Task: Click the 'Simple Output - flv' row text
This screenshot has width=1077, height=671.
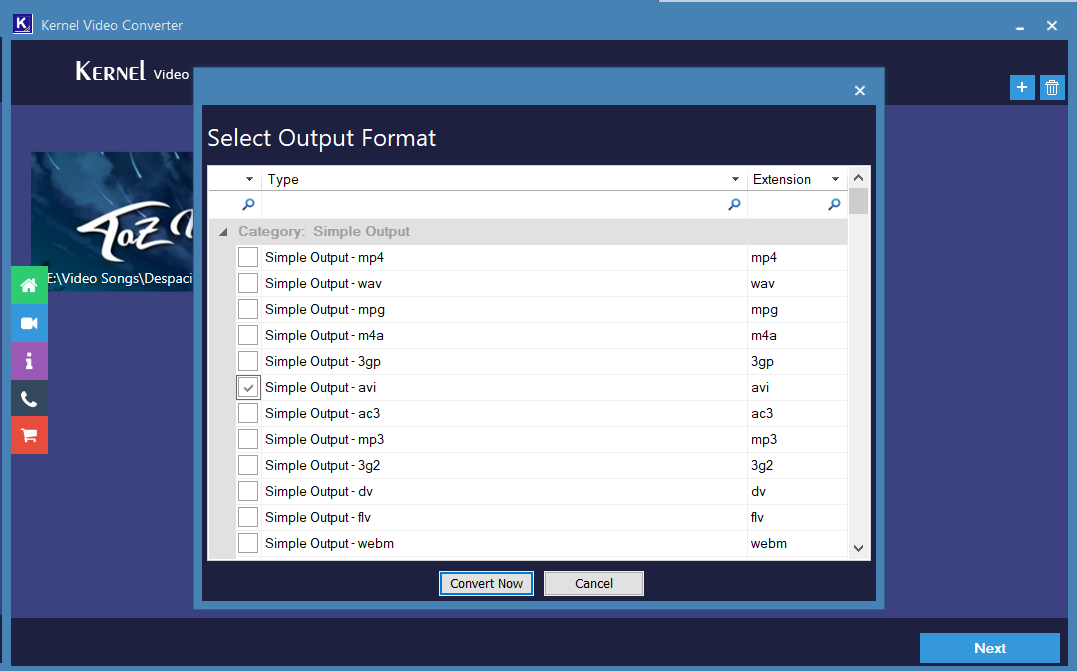Action: pyautogui.click(x=318, y=518)
